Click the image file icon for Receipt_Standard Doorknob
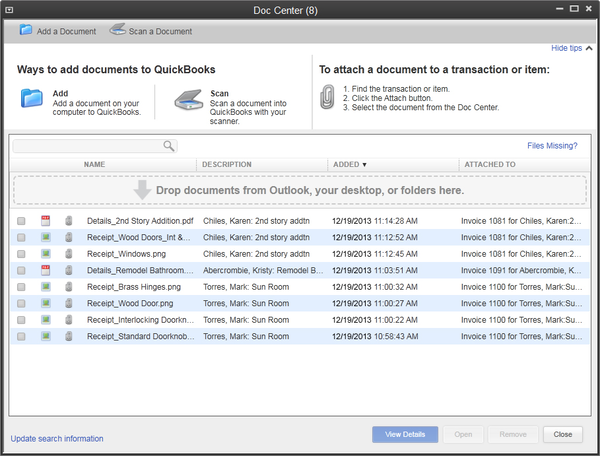 [46, 336]
